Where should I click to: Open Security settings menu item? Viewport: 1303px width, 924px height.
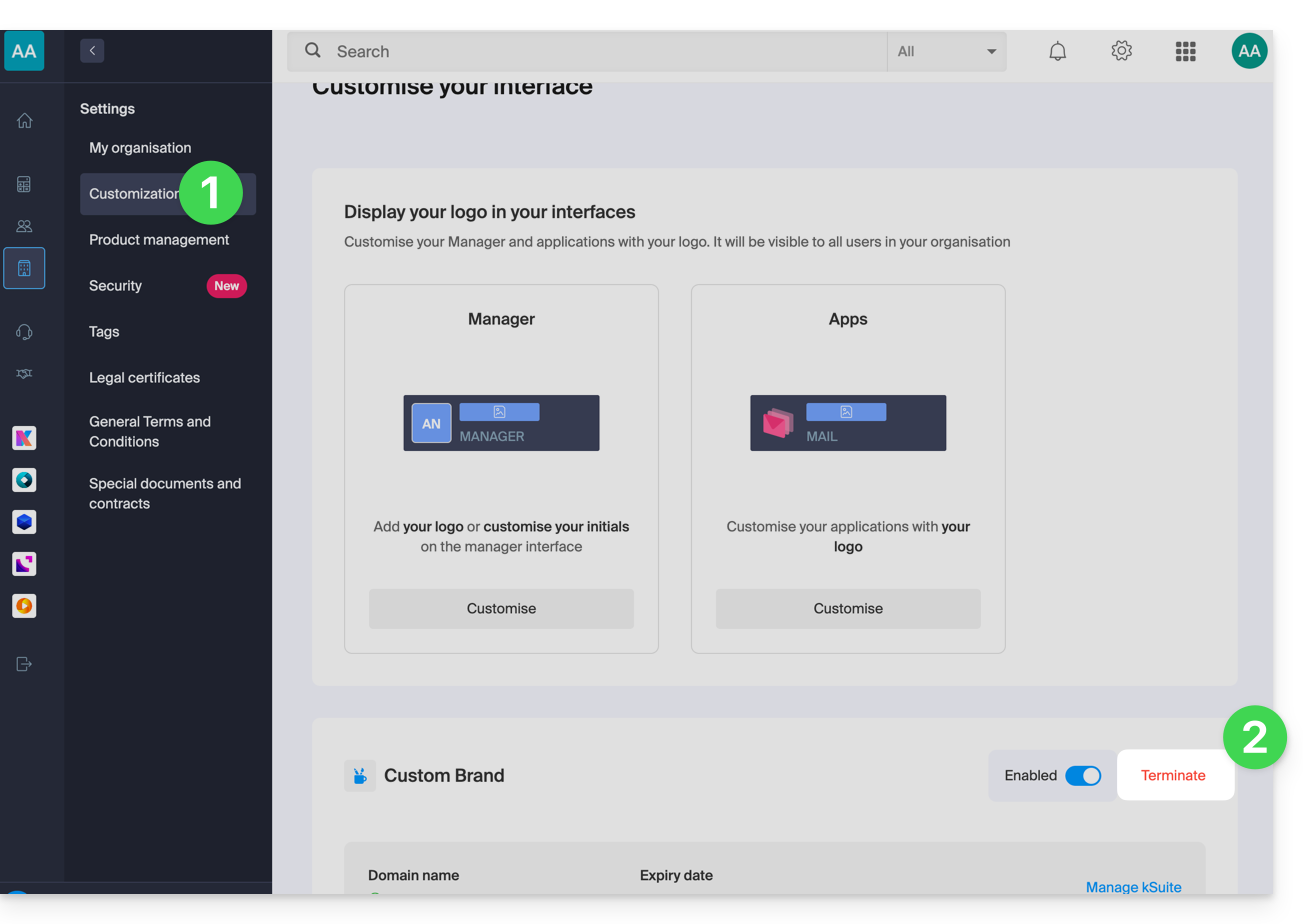[116, 286]
